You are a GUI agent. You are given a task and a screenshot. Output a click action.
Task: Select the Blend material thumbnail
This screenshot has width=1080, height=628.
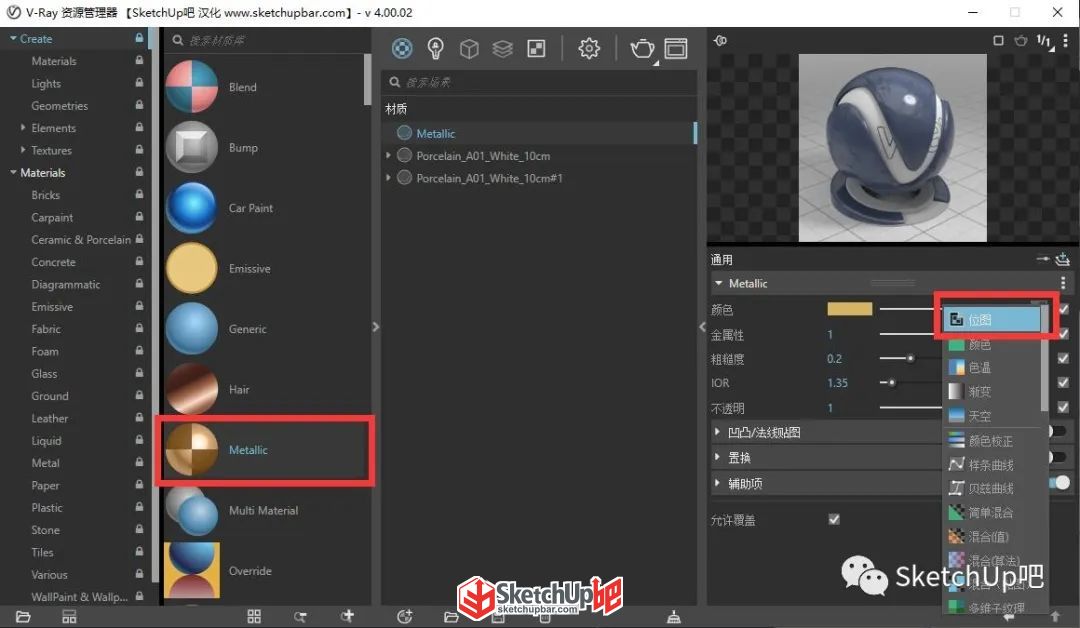(x=191, y=87)
